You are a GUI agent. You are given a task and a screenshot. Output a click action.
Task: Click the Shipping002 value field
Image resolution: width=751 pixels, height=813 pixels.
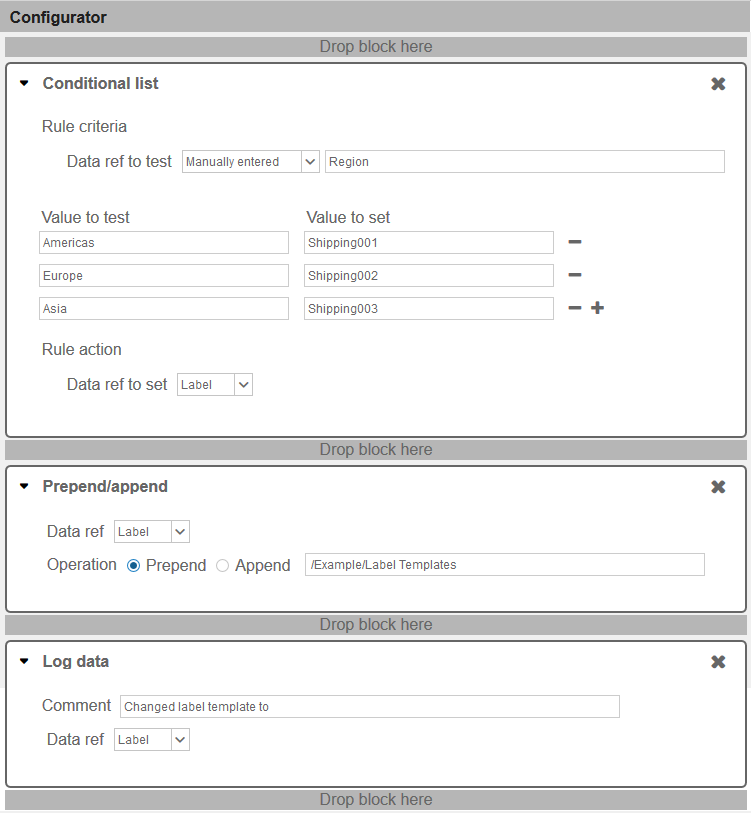[428, 276]
